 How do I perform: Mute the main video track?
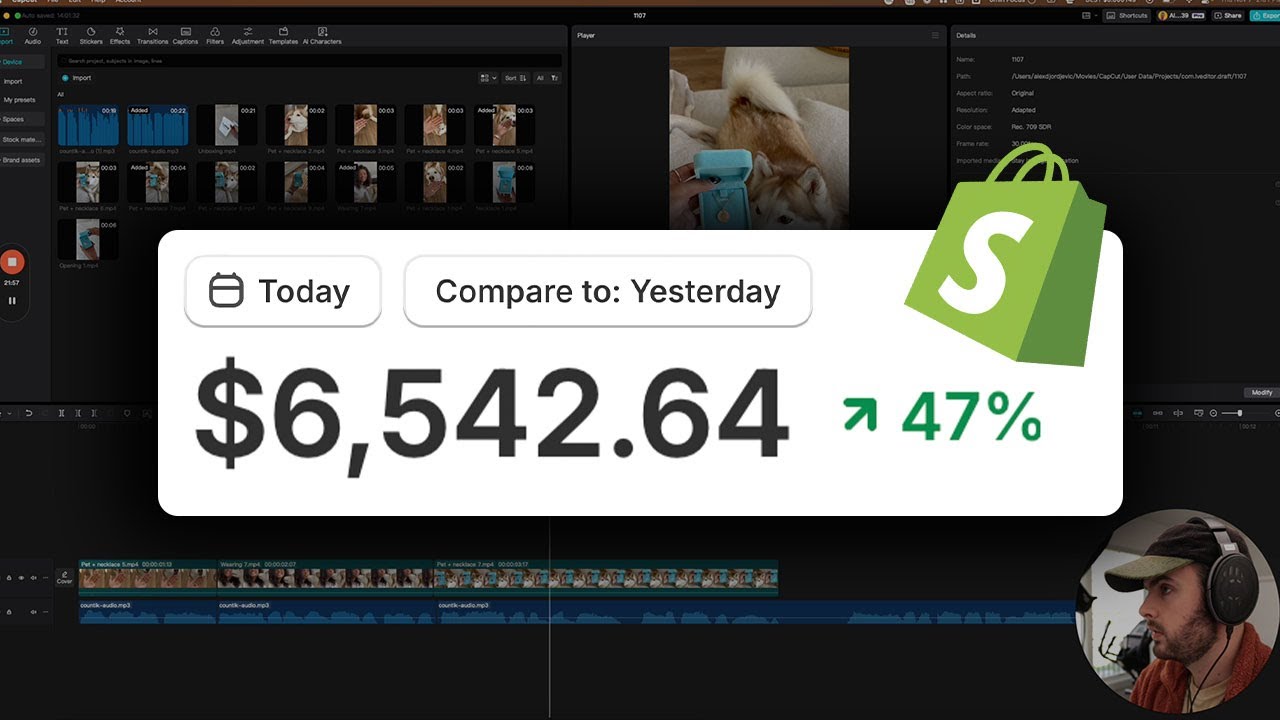coord(33,578)
